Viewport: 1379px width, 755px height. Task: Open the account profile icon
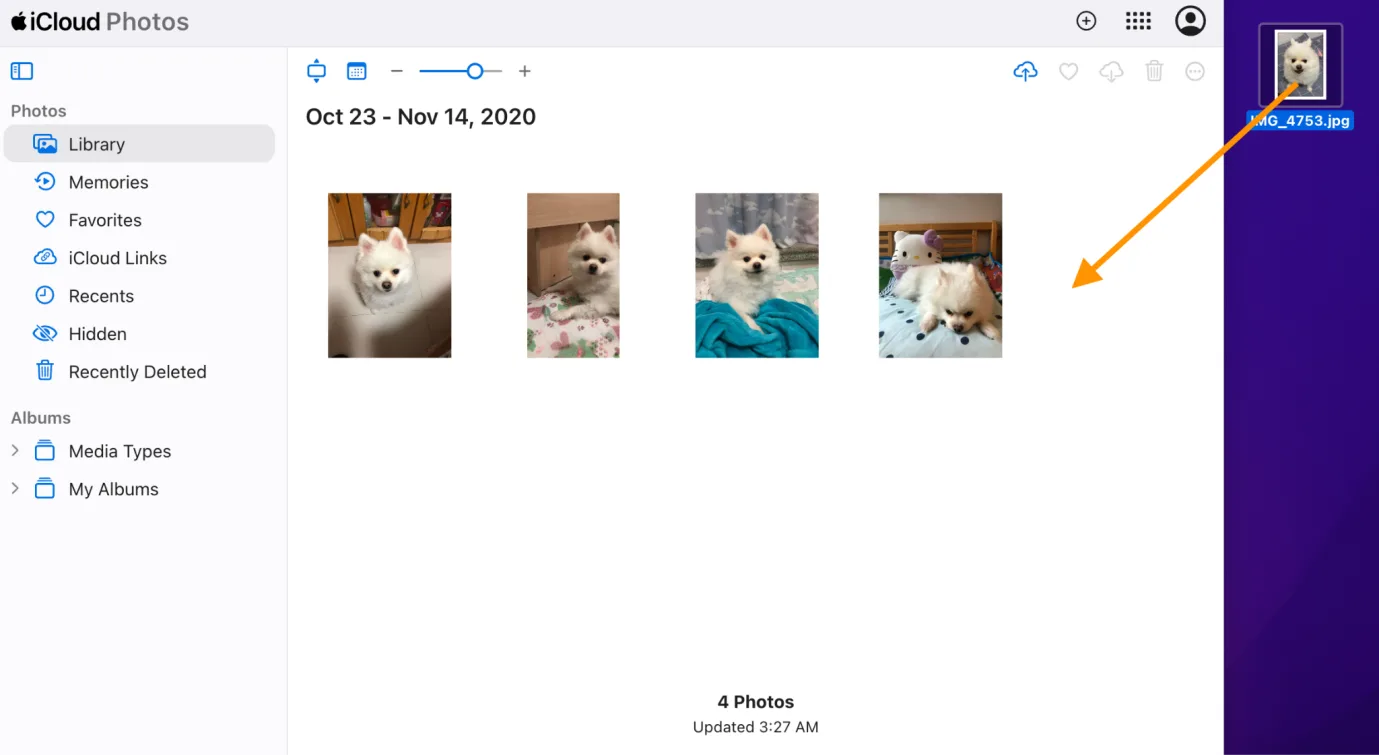tap(1190, 21)
